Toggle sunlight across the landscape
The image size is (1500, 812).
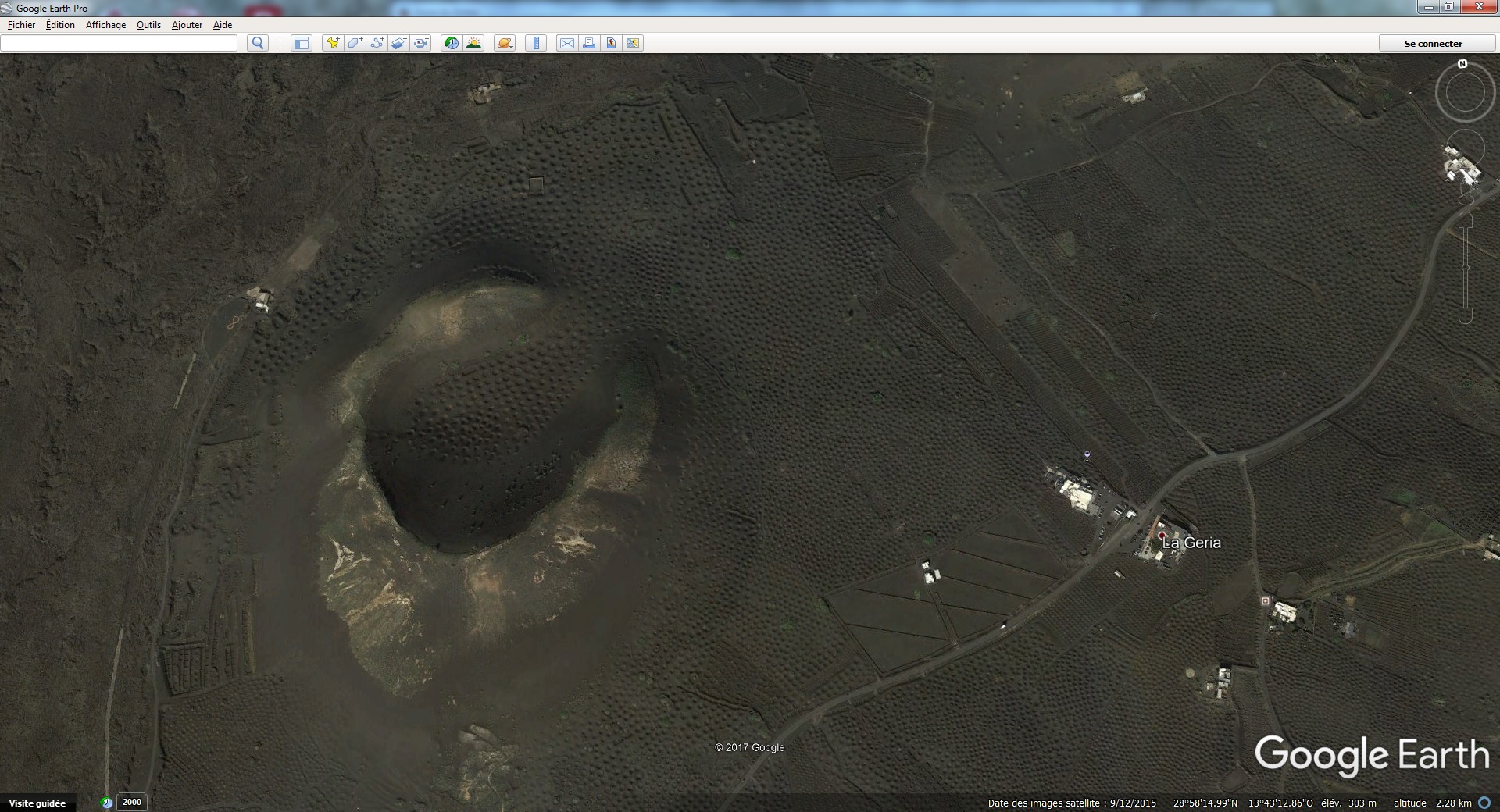pos(473,43)
